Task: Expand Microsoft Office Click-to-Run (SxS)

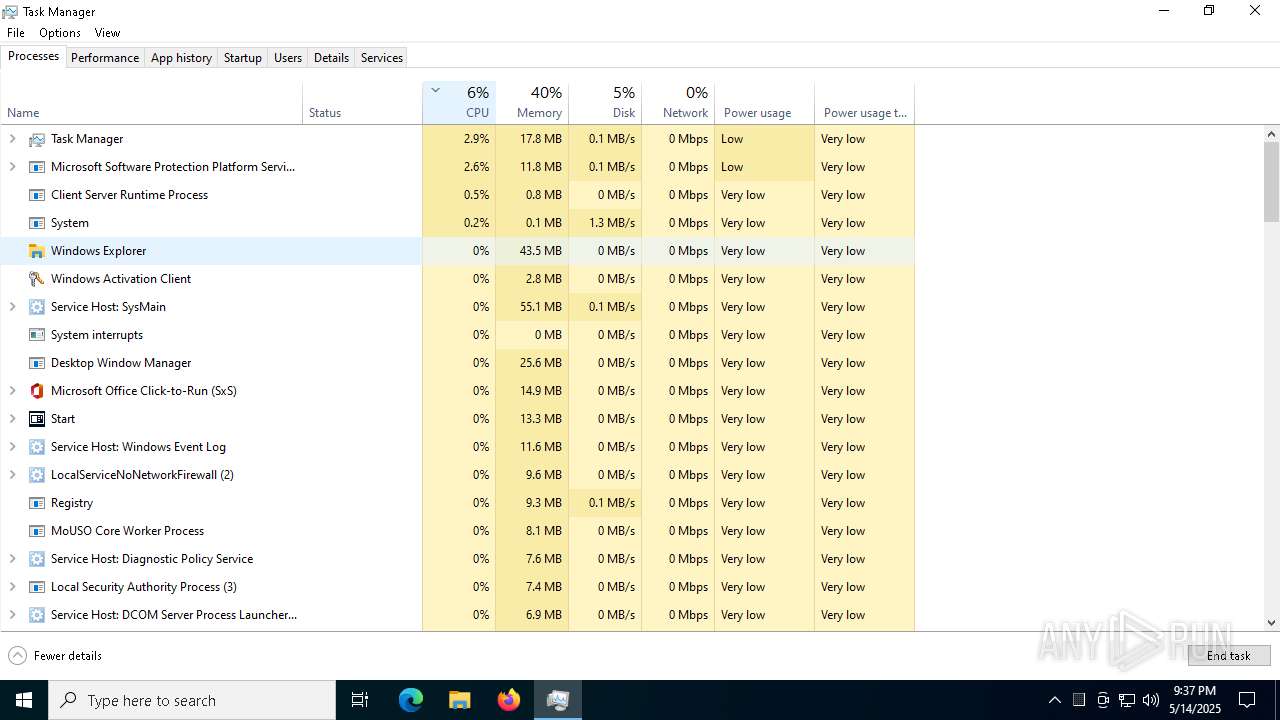Action: tap(13, 391)
